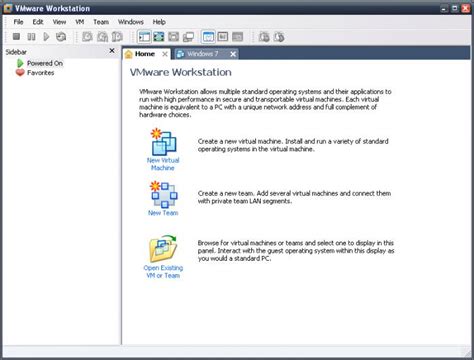Viewport: 474px width, 360px height.
Task: Click the Unity mode toolbar icon
Action: click(188, 37)
